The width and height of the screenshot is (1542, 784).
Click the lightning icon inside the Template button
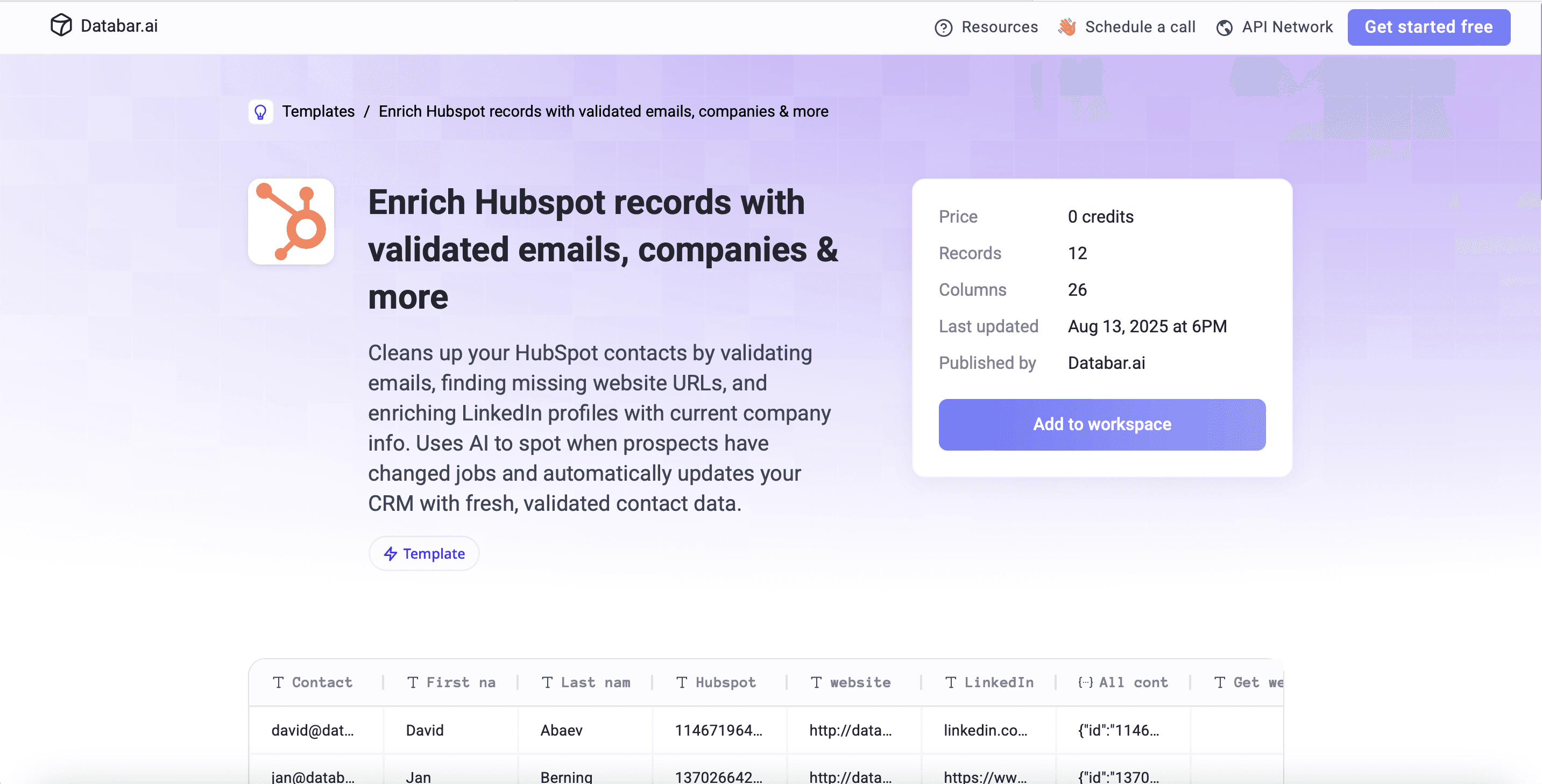pos(390,554)
